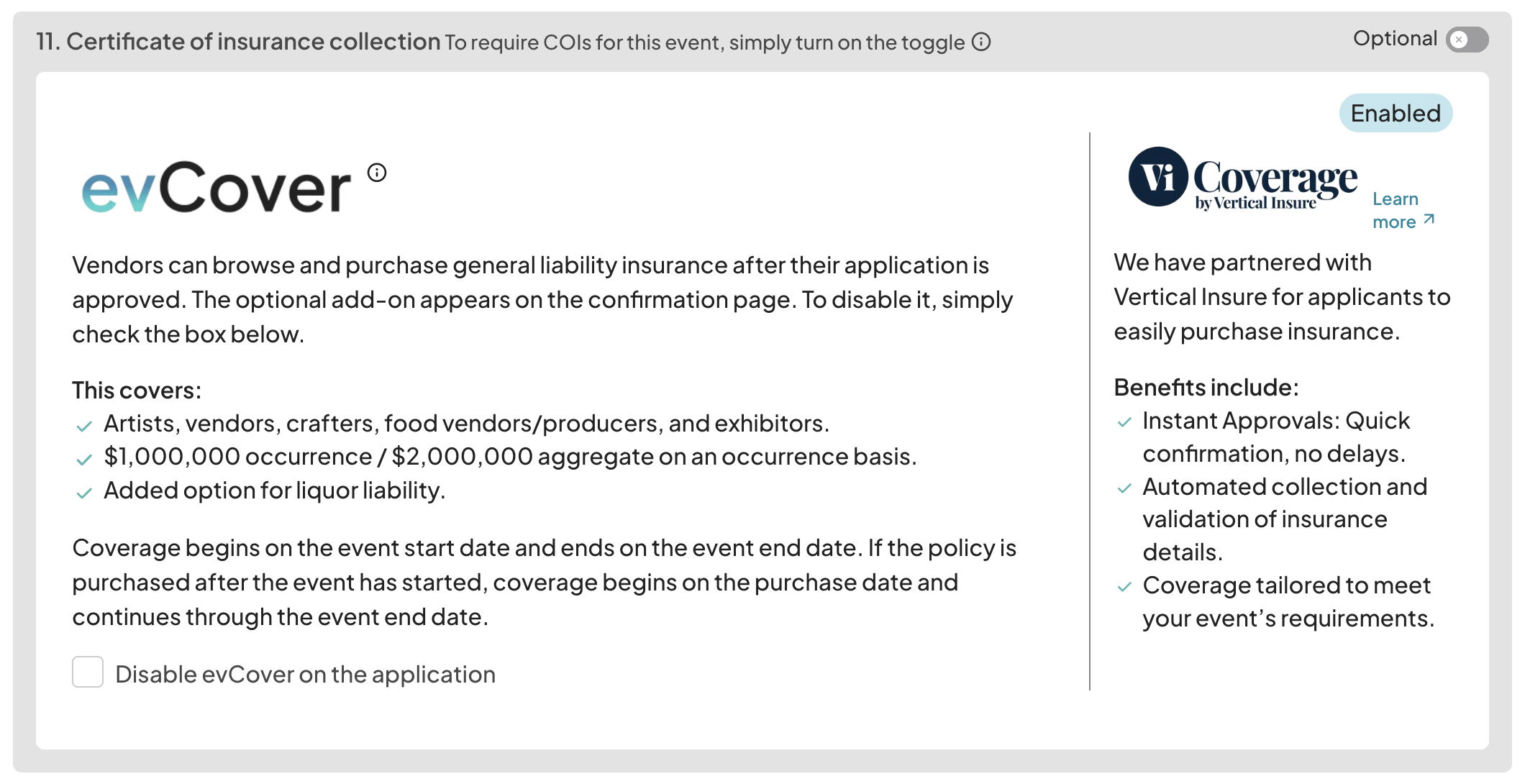The width and height of the screenshot is (1525, 784).
Task: Click the Enabled status badge
Action: click(x=1396, y=114)
